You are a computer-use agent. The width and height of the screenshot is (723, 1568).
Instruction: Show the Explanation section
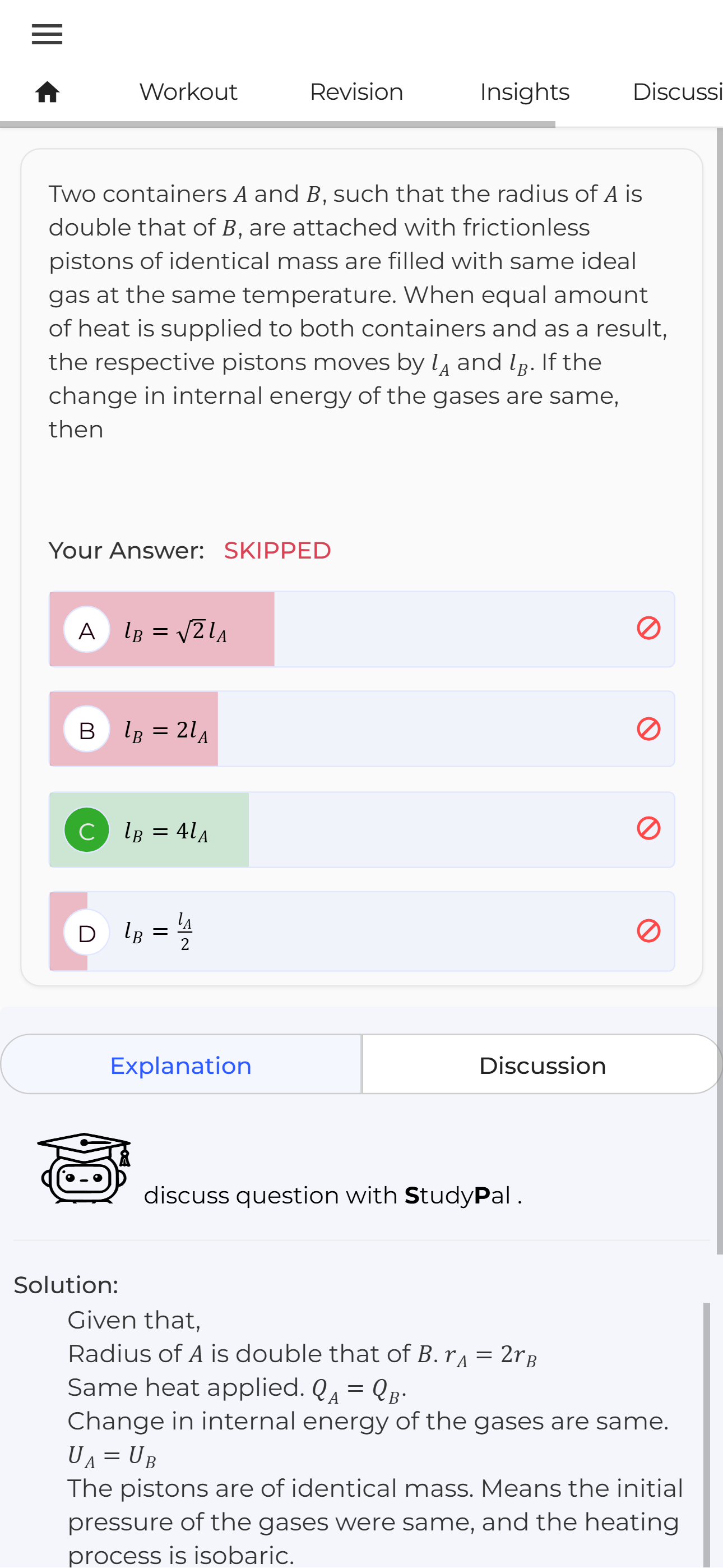click(180, 1065)
